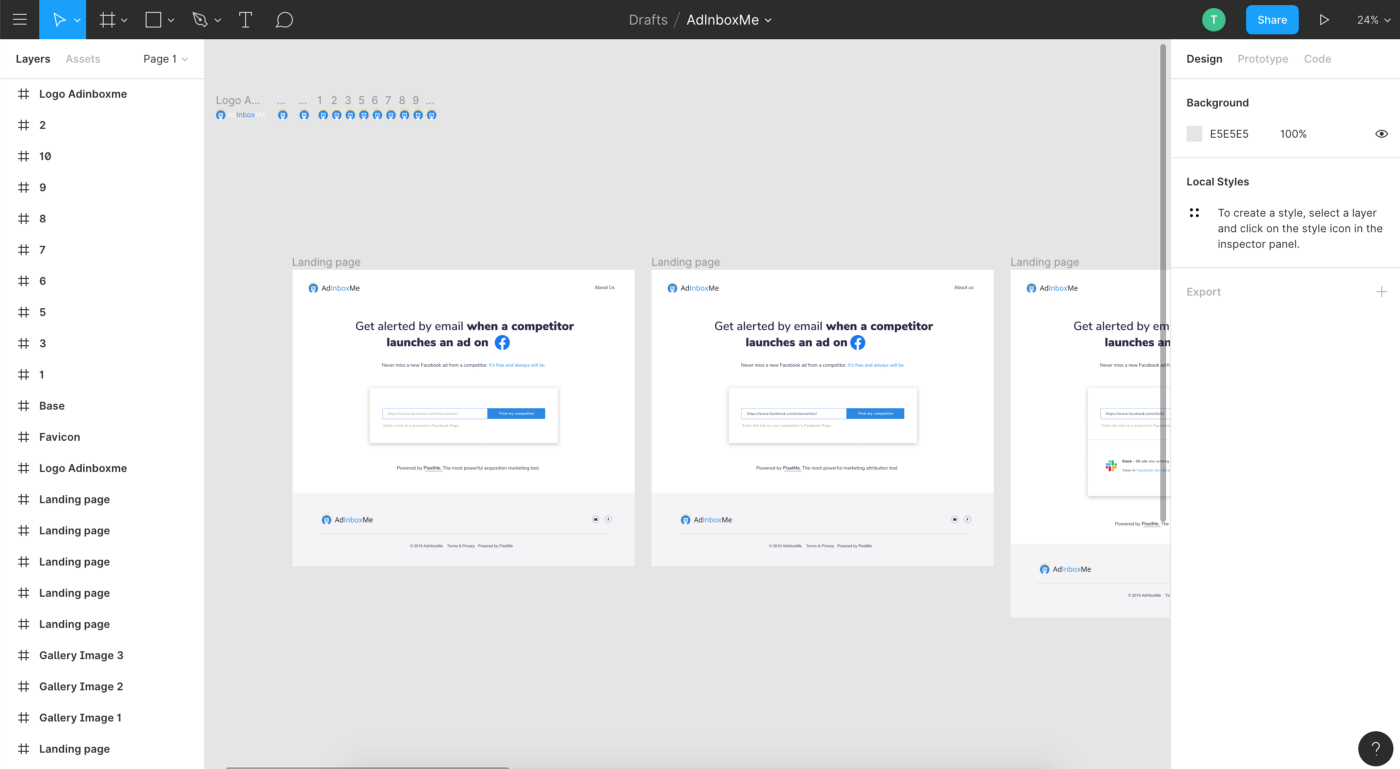Add an export setting with plus icon

1381,292
